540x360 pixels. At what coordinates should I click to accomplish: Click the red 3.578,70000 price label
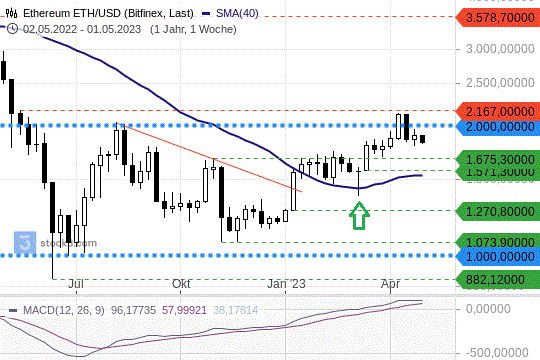[x=498, y=17]
